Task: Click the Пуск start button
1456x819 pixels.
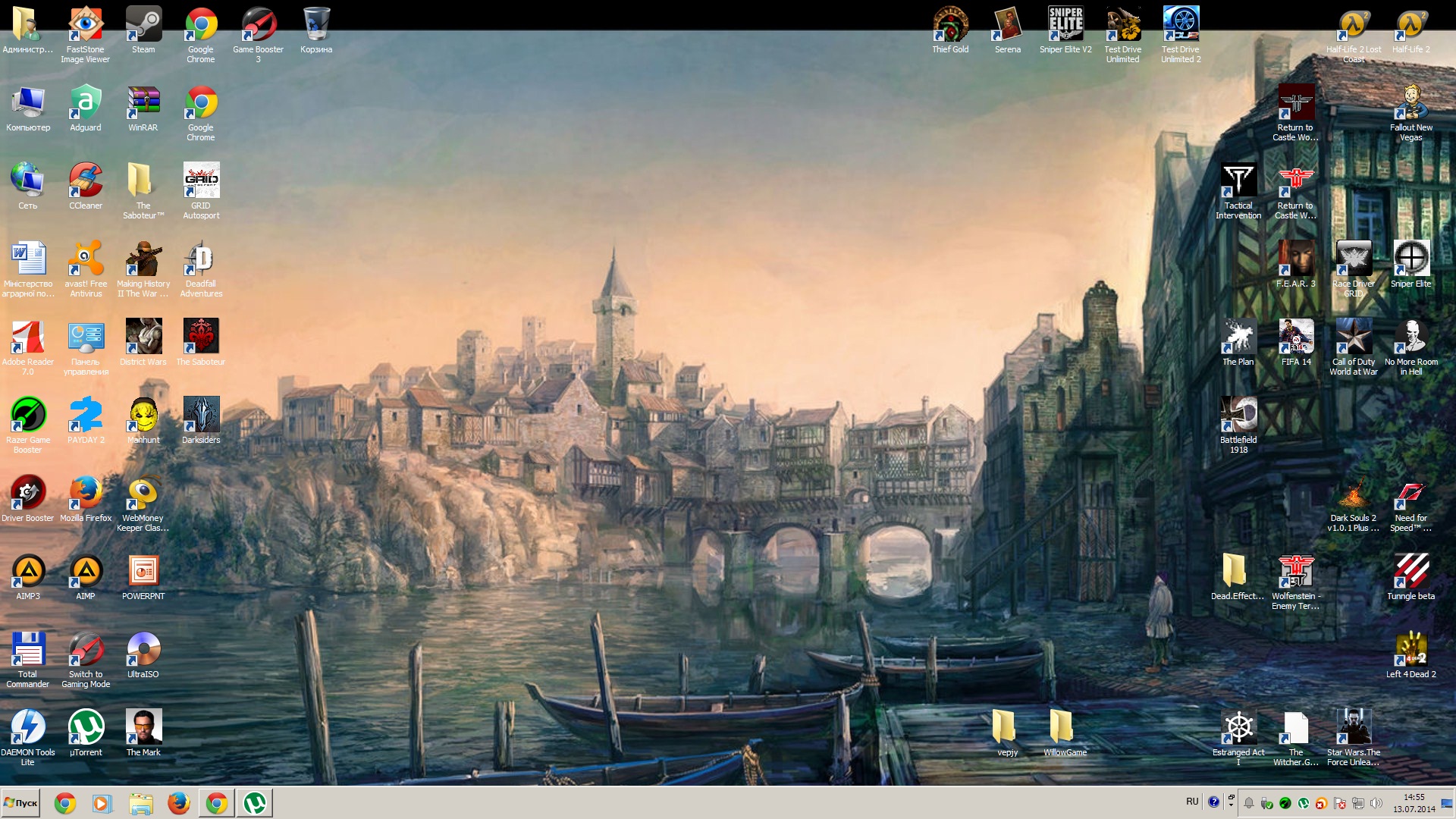Action: 21,802
